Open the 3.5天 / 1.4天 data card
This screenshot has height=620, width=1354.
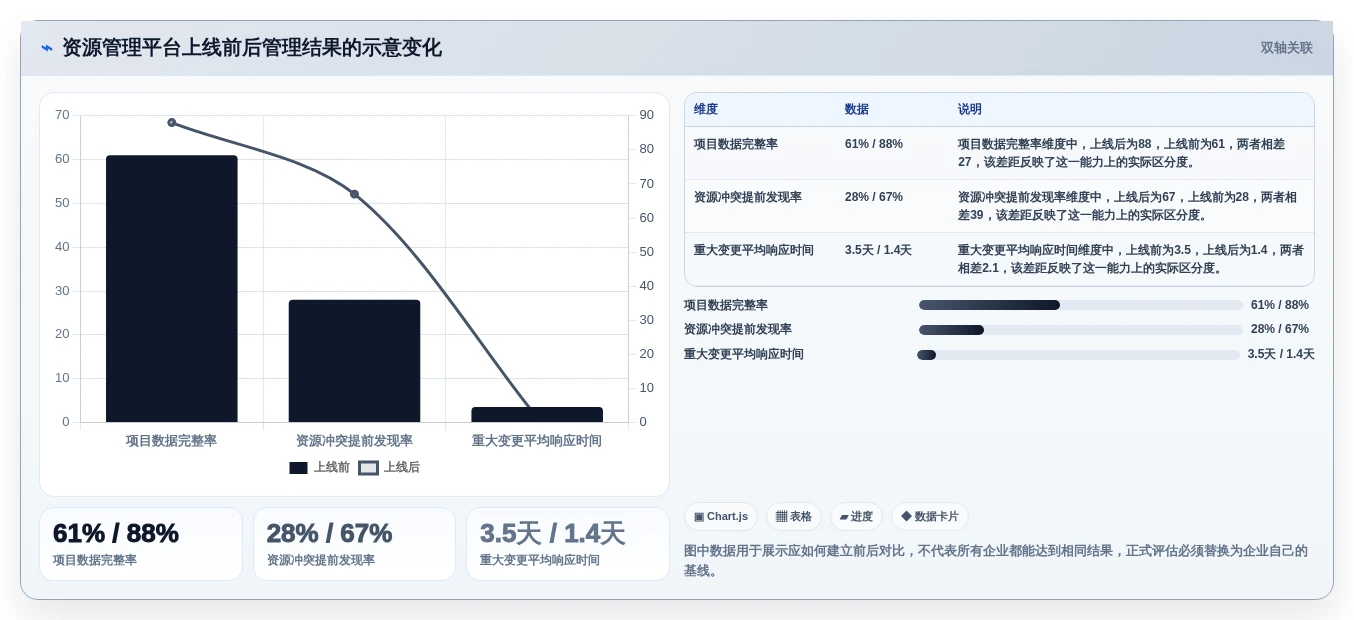click(568, 544)
